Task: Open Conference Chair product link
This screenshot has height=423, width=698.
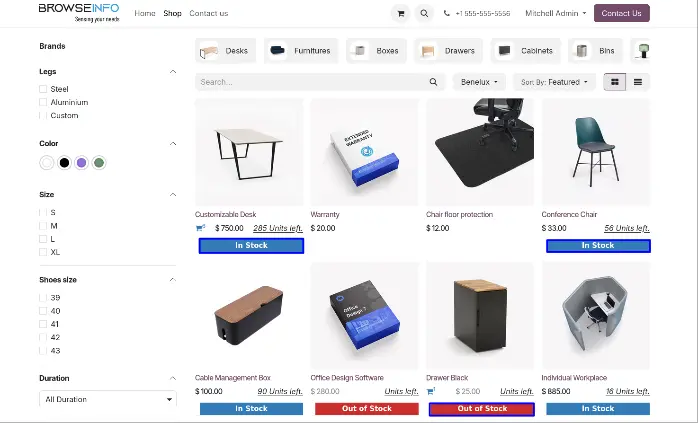Action: [569, 215]
